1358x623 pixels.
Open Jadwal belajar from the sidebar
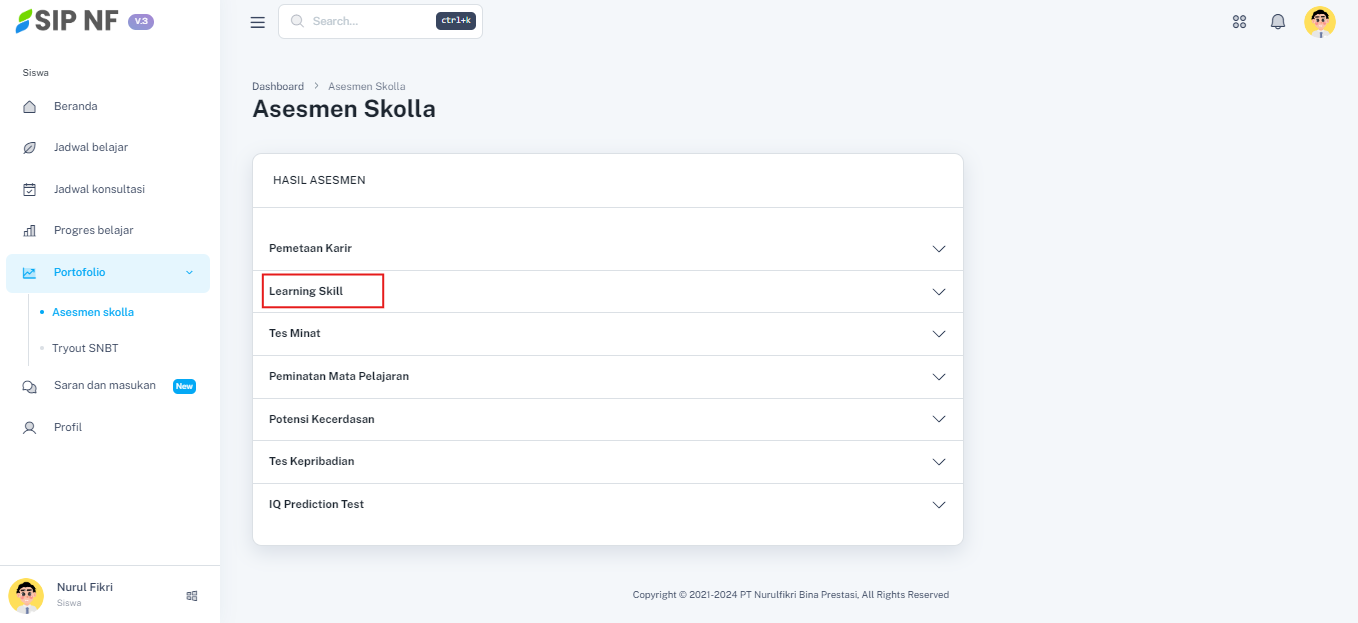[90, 148]
